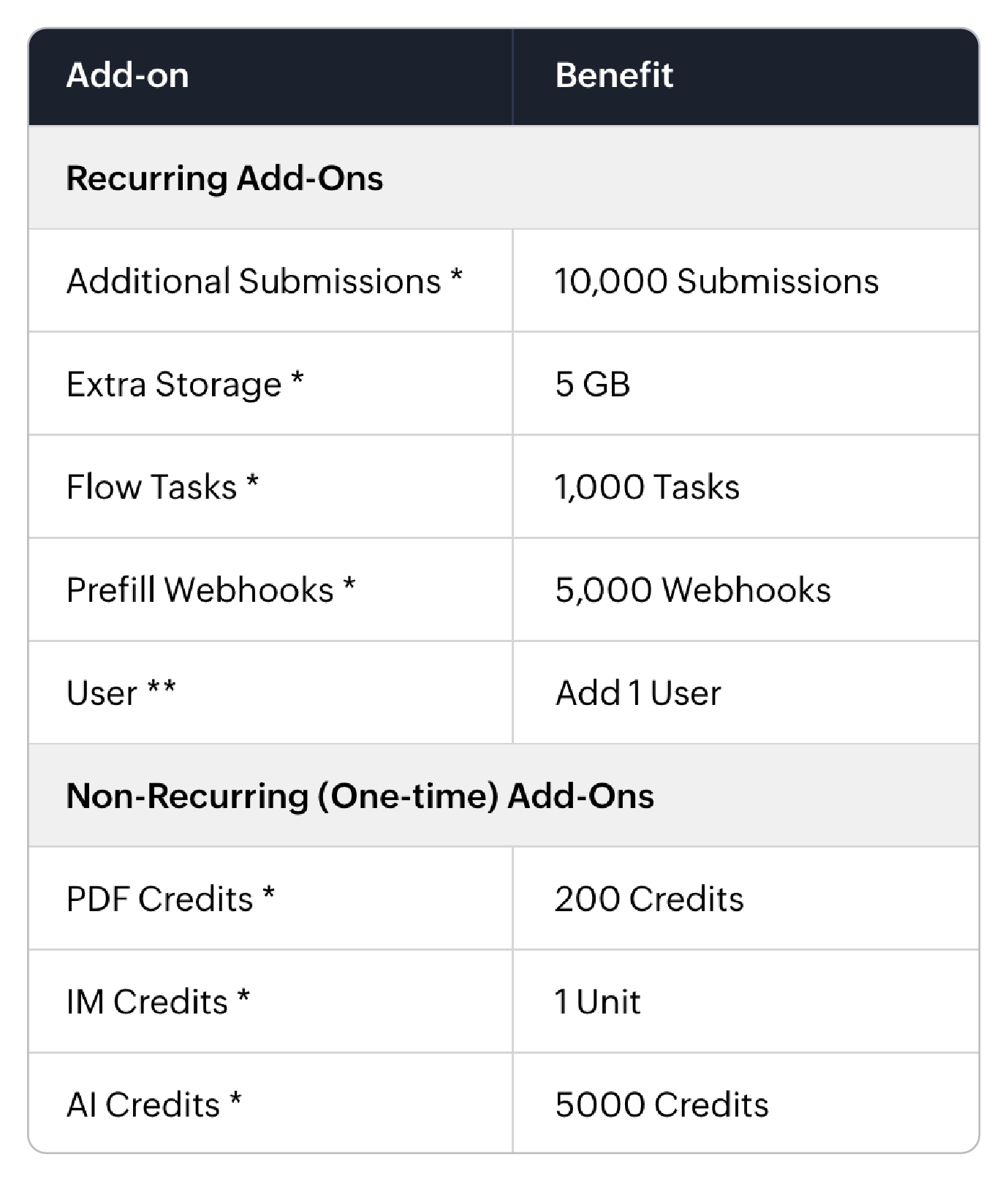Click the Benefit column header
Screen dimensions: 1008x1181
coord(614,75)
